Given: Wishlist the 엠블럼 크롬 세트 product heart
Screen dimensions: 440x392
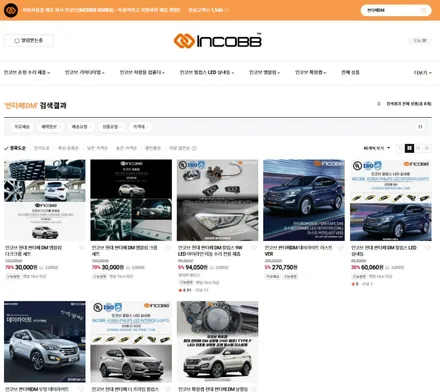Looking at the screenshot, I should [168, 248].
